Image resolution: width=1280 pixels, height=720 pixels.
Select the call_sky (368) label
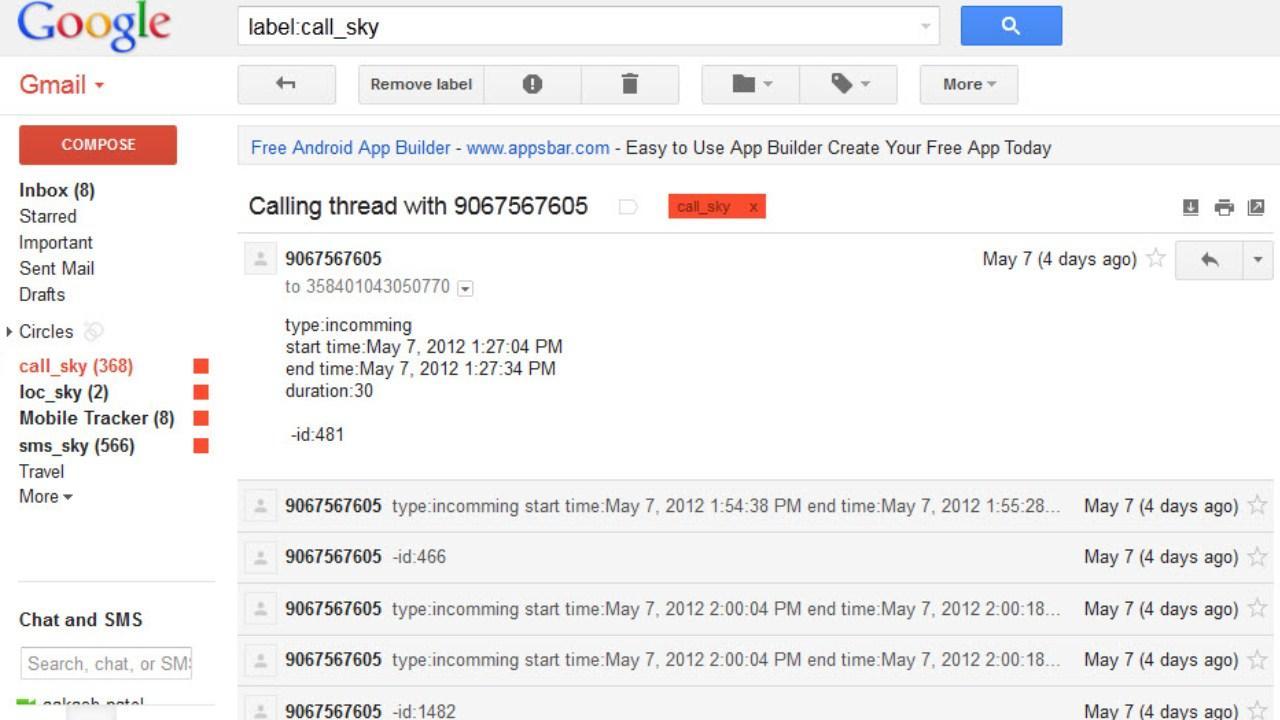(76, 366)
